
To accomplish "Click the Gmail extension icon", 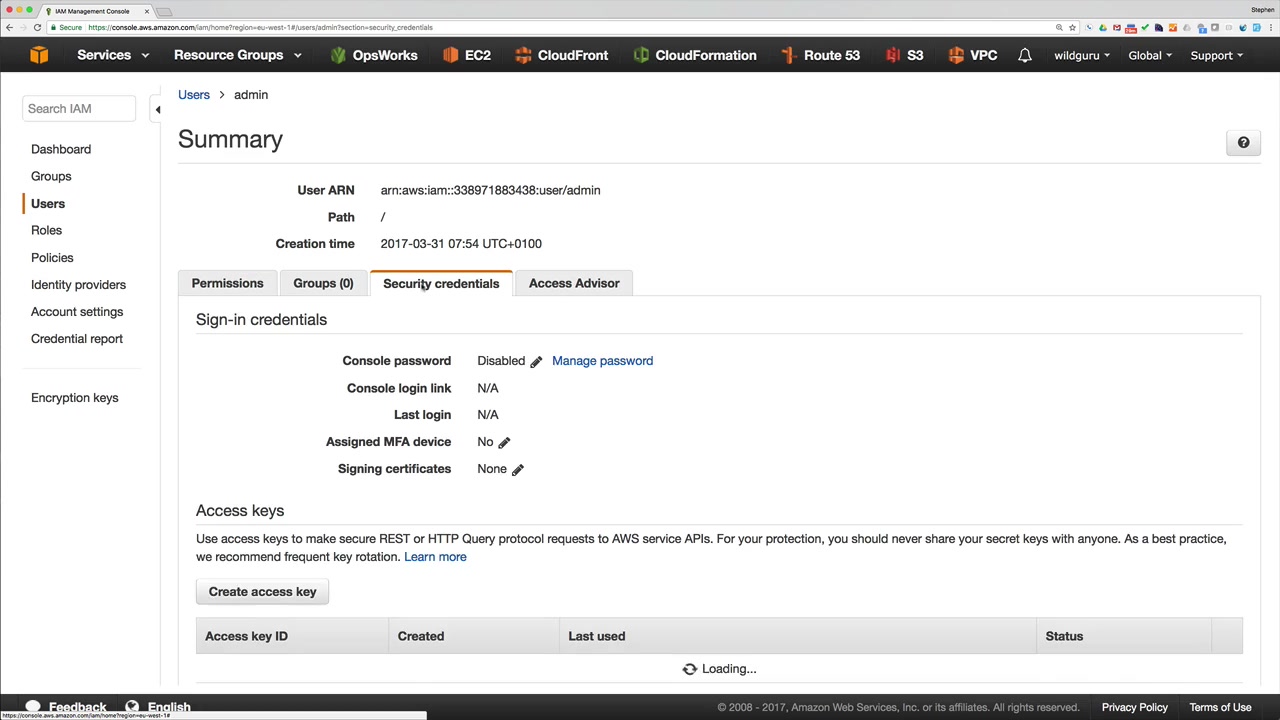I will coord(1117,27).
